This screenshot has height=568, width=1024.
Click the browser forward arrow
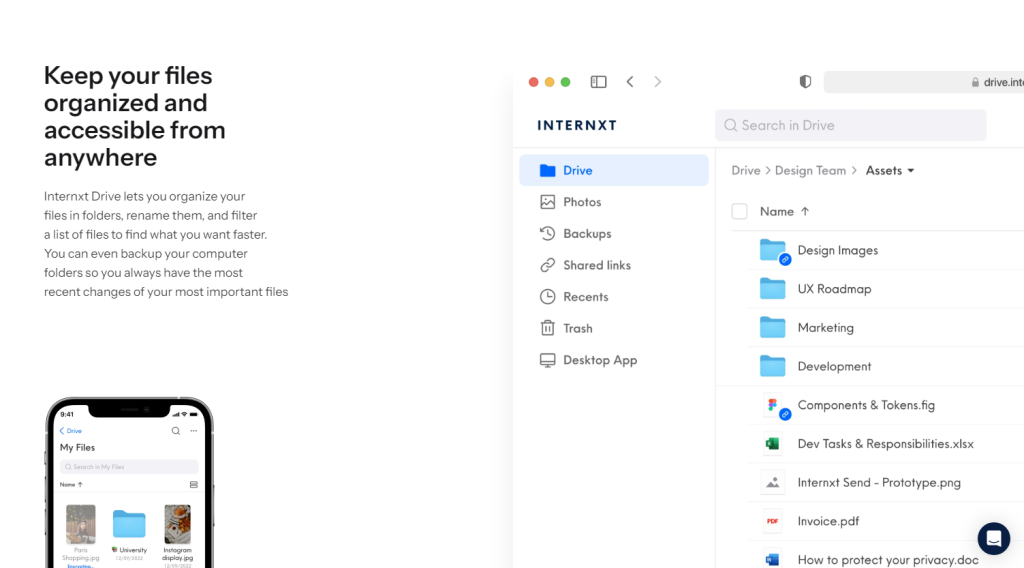(657, 82)
